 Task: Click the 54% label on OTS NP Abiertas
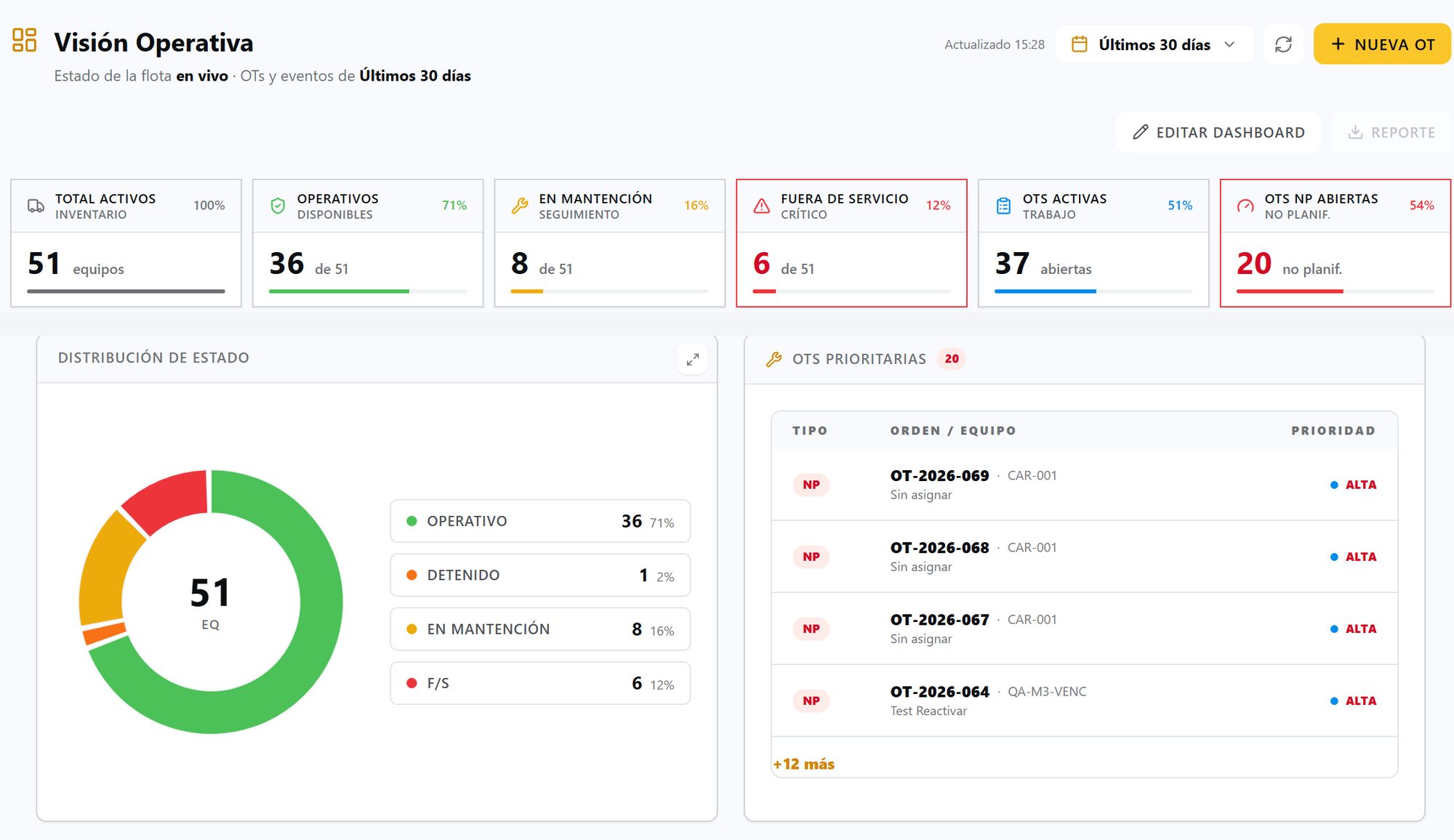tap(1421, 206)
